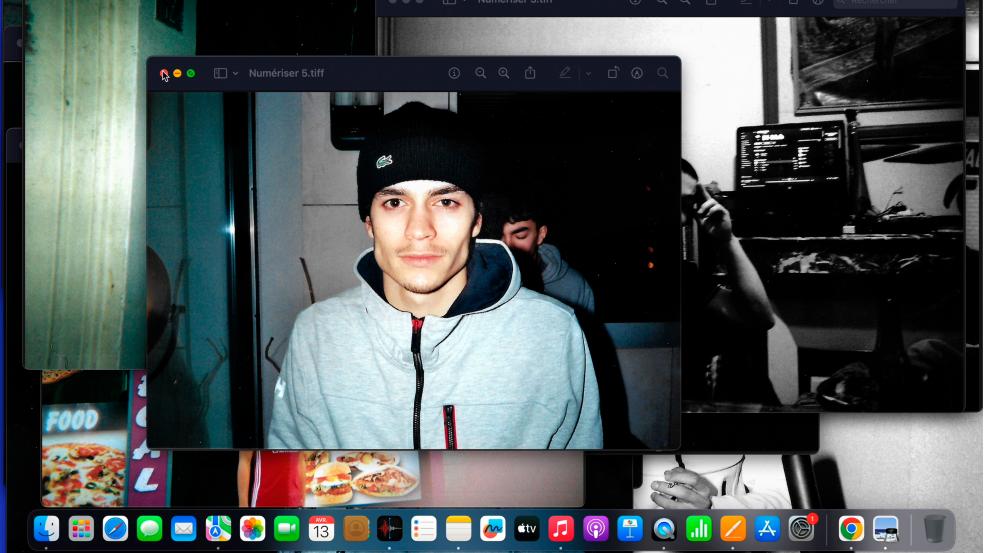Open Calendar showing 13 in the Dock
This screenshot has height=553, width=984.
(321, 529)
